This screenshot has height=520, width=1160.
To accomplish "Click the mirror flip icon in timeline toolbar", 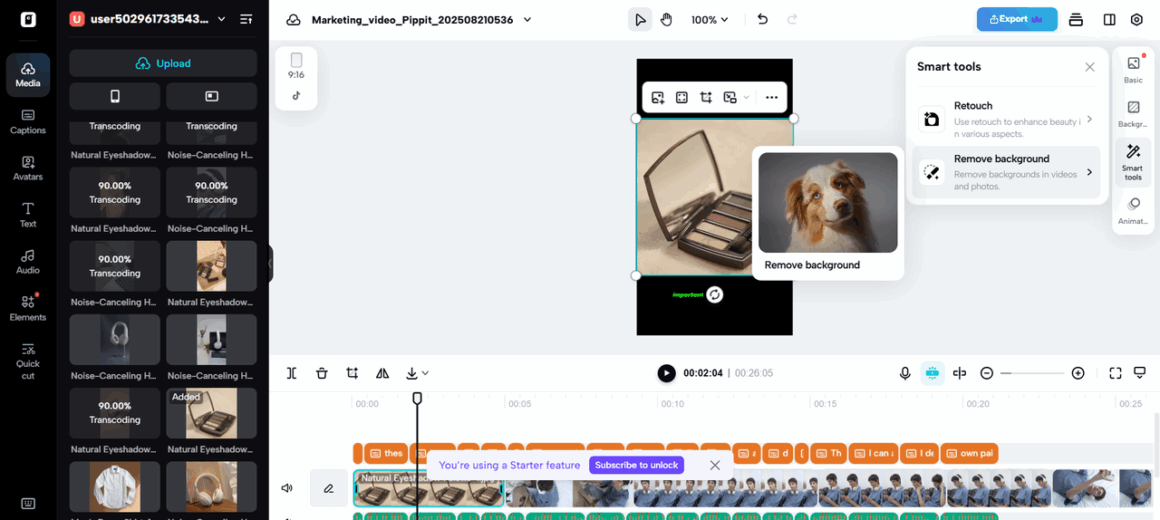I will point(382,373).
